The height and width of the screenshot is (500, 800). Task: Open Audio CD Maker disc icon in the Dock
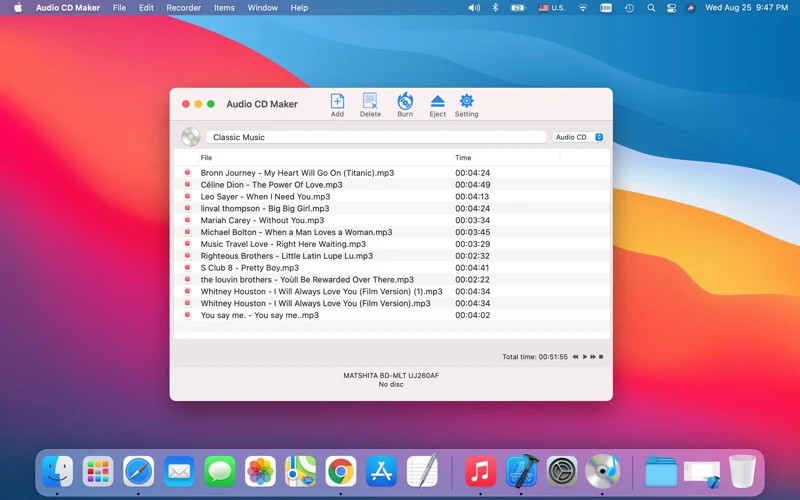click(603, 471)
